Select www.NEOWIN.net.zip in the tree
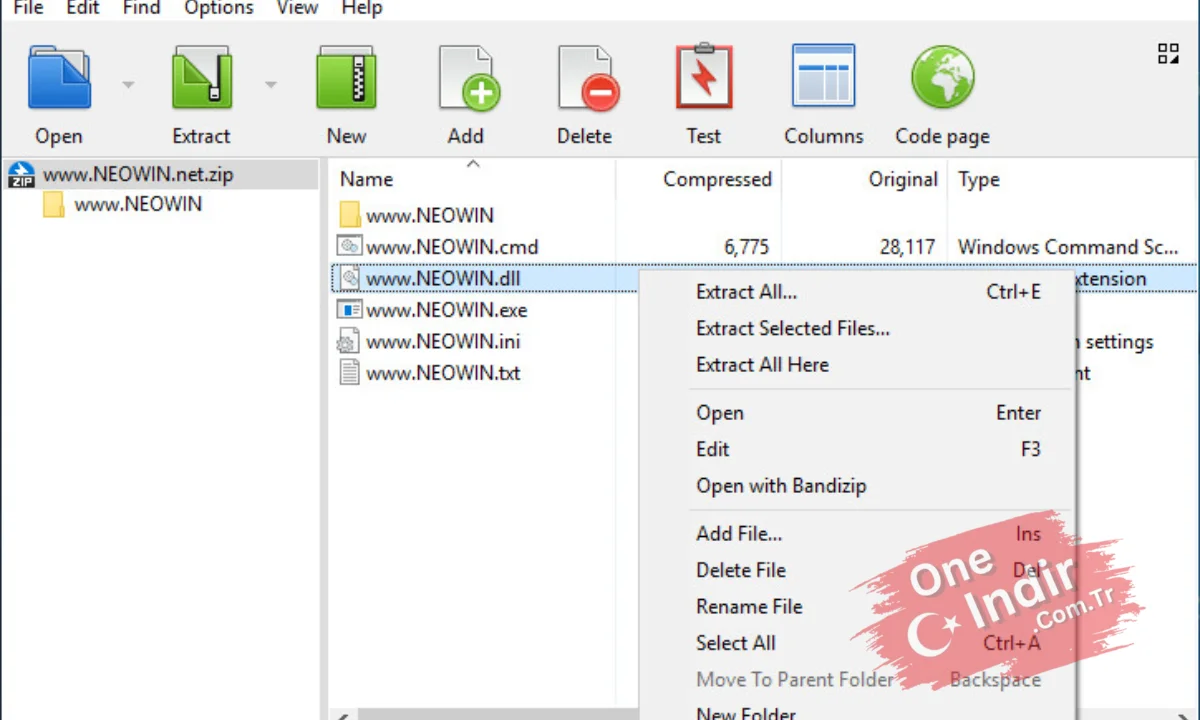Screen dimensions: 1200x720 [x=138, y=174]
